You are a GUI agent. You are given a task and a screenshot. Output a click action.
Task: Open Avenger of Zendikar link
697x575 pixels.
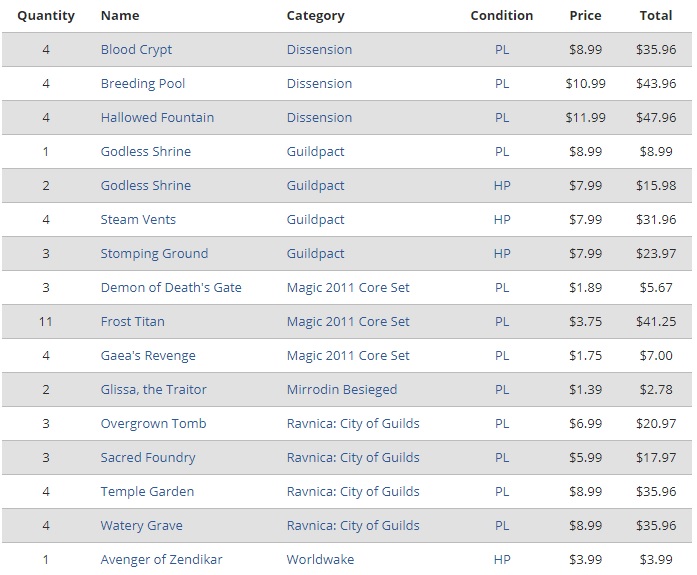(x=162, y=560)
